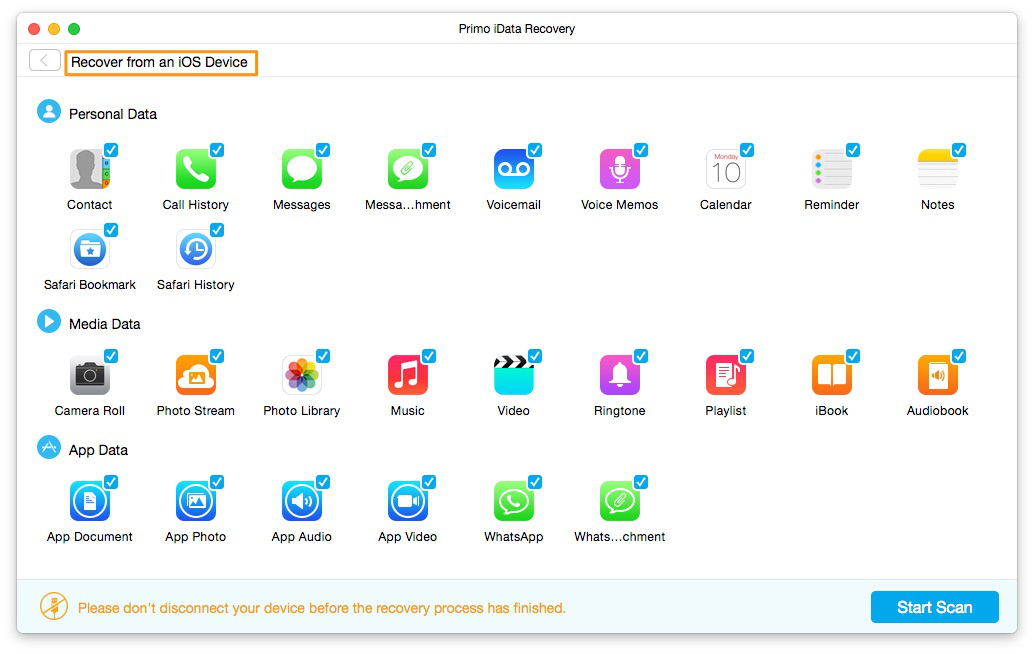The height and width of the screenshot is (654, 1034).
Task: Select the App Photo icon
Action: (196, 501)
